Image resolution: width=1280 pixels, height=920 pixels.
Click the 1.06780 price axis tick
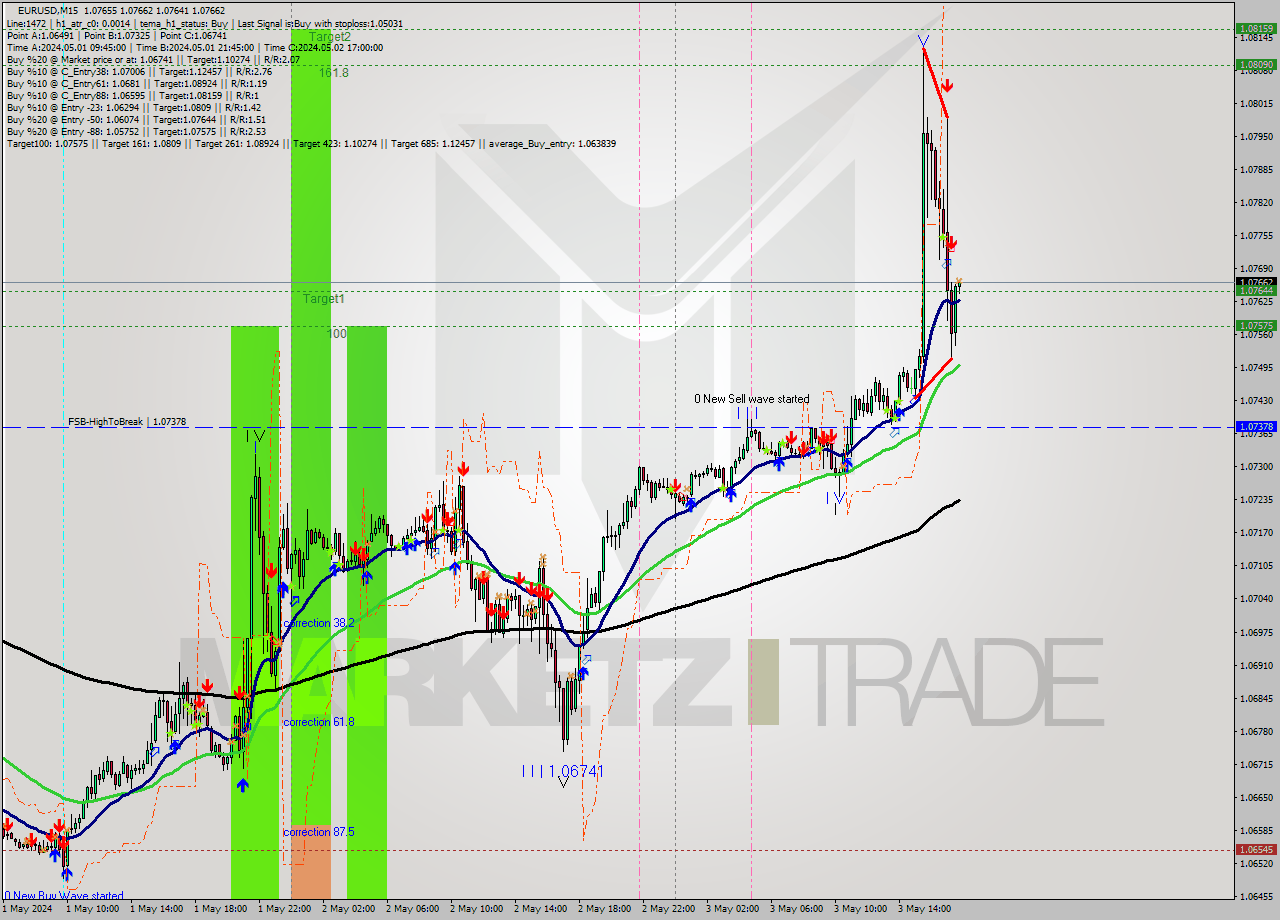(x=1255, y=731)
